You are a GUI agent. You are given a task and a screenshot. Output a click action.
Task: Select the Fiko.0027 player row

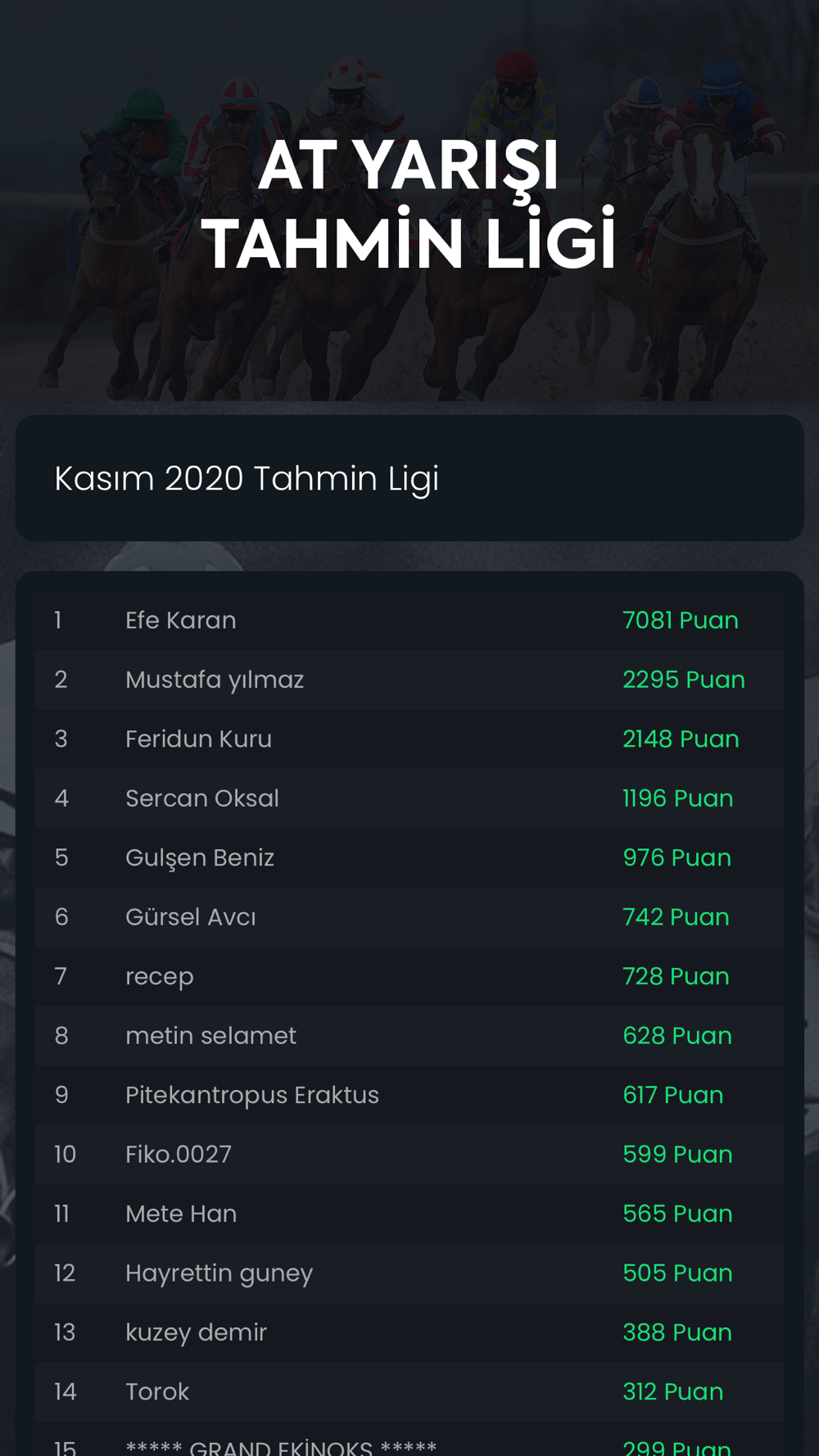(409, 1155)
